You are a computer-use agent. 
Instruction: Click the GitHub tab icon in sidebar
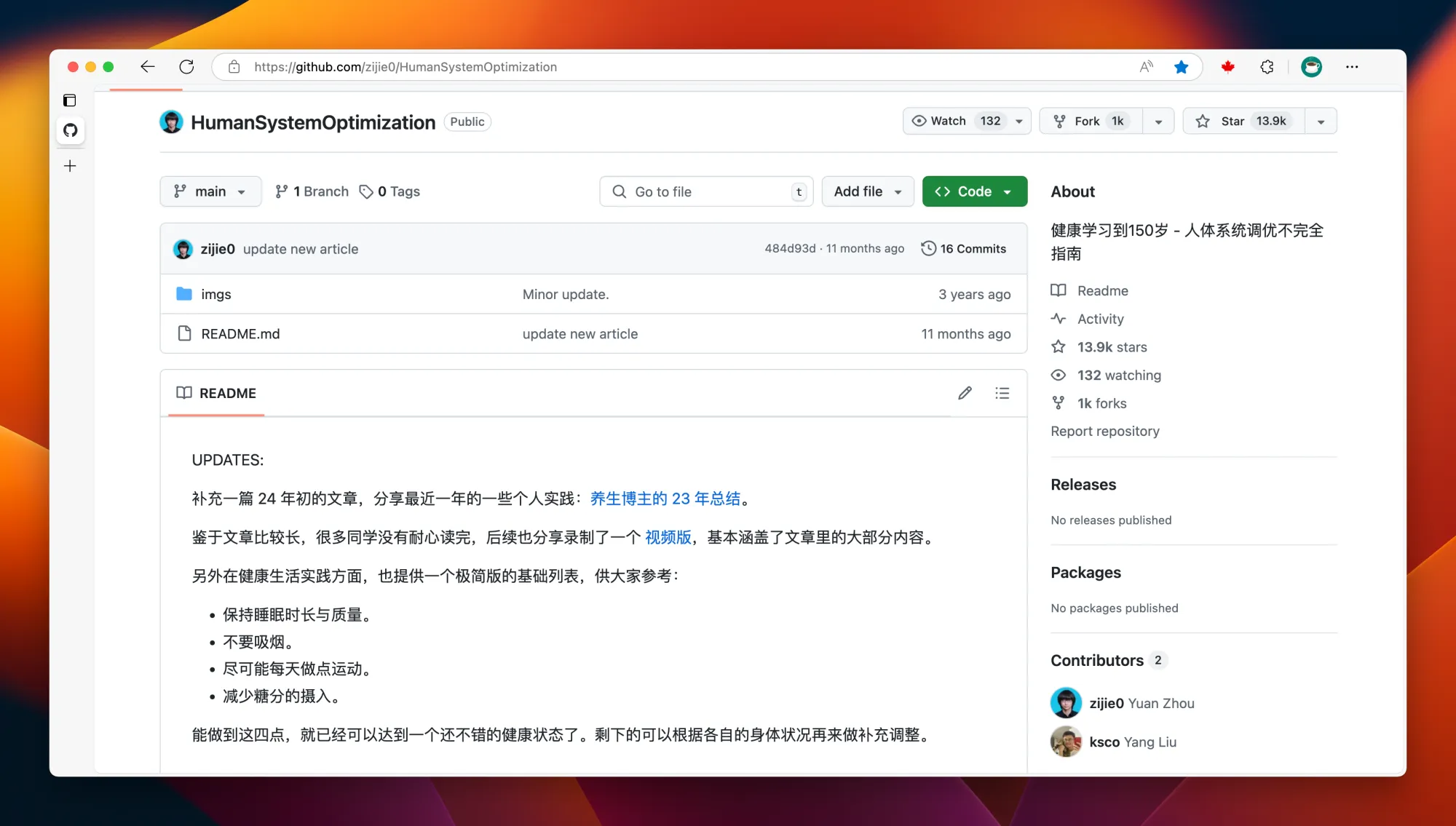pyautogui.click(x=70, y=130)
